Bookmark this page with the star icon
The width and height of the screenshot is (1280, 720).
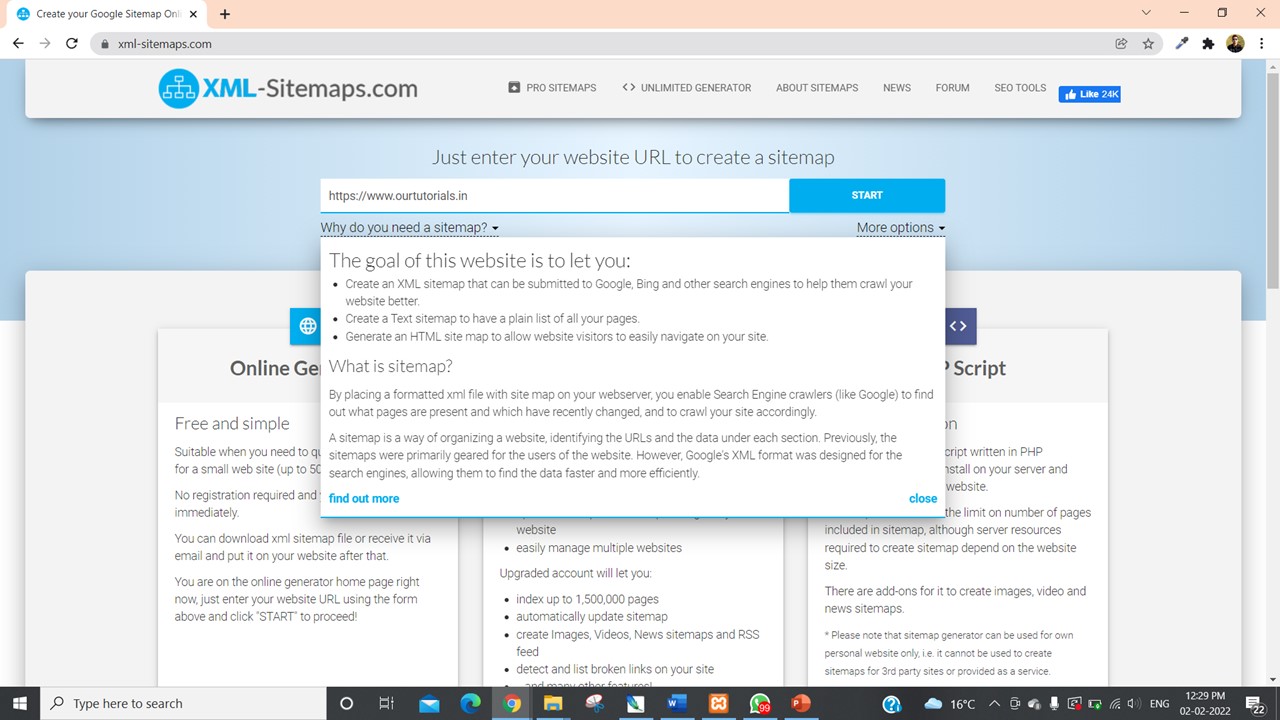pyautogui.click(x=1148, y=43)
